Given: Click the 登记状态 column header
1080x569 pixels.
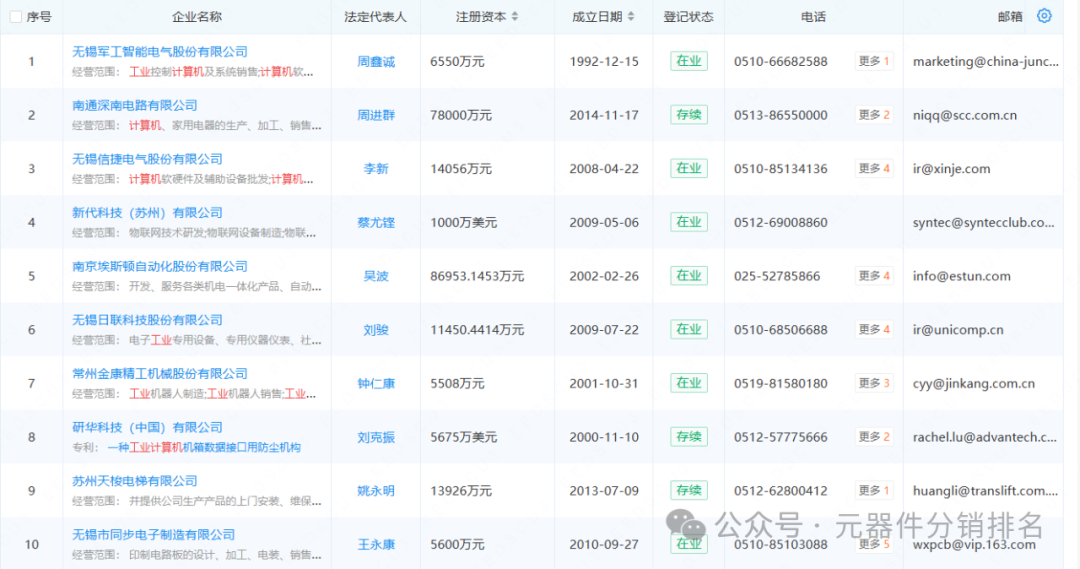Looking at the screenshot, I should click(688, 17).
